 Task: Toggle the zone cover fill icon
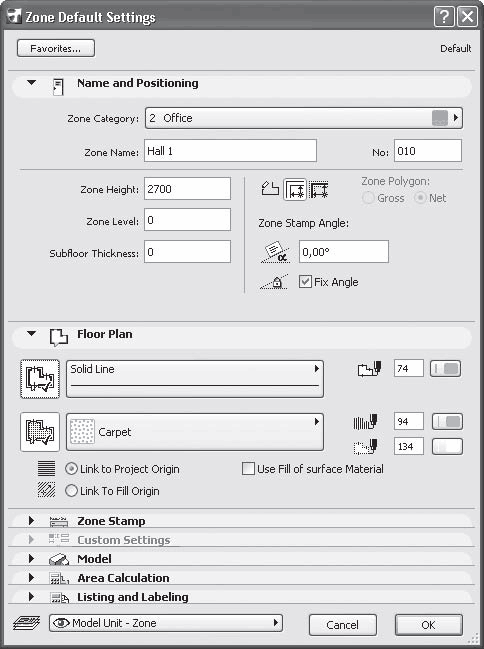pos(40,432)
